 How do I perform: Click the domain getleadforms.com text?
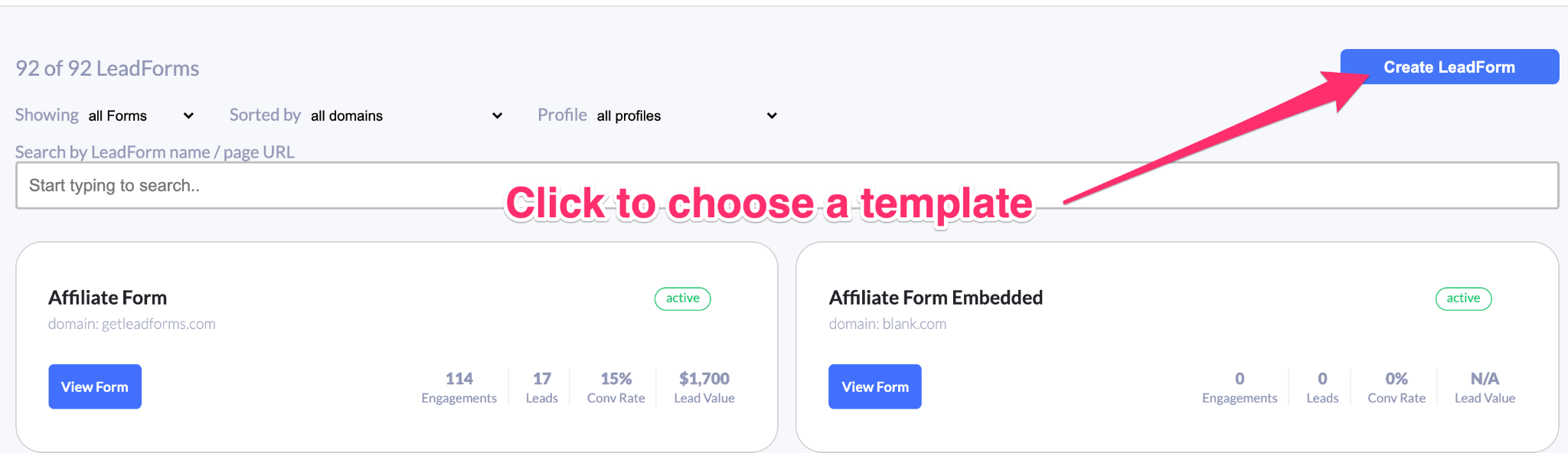(132, 324)
